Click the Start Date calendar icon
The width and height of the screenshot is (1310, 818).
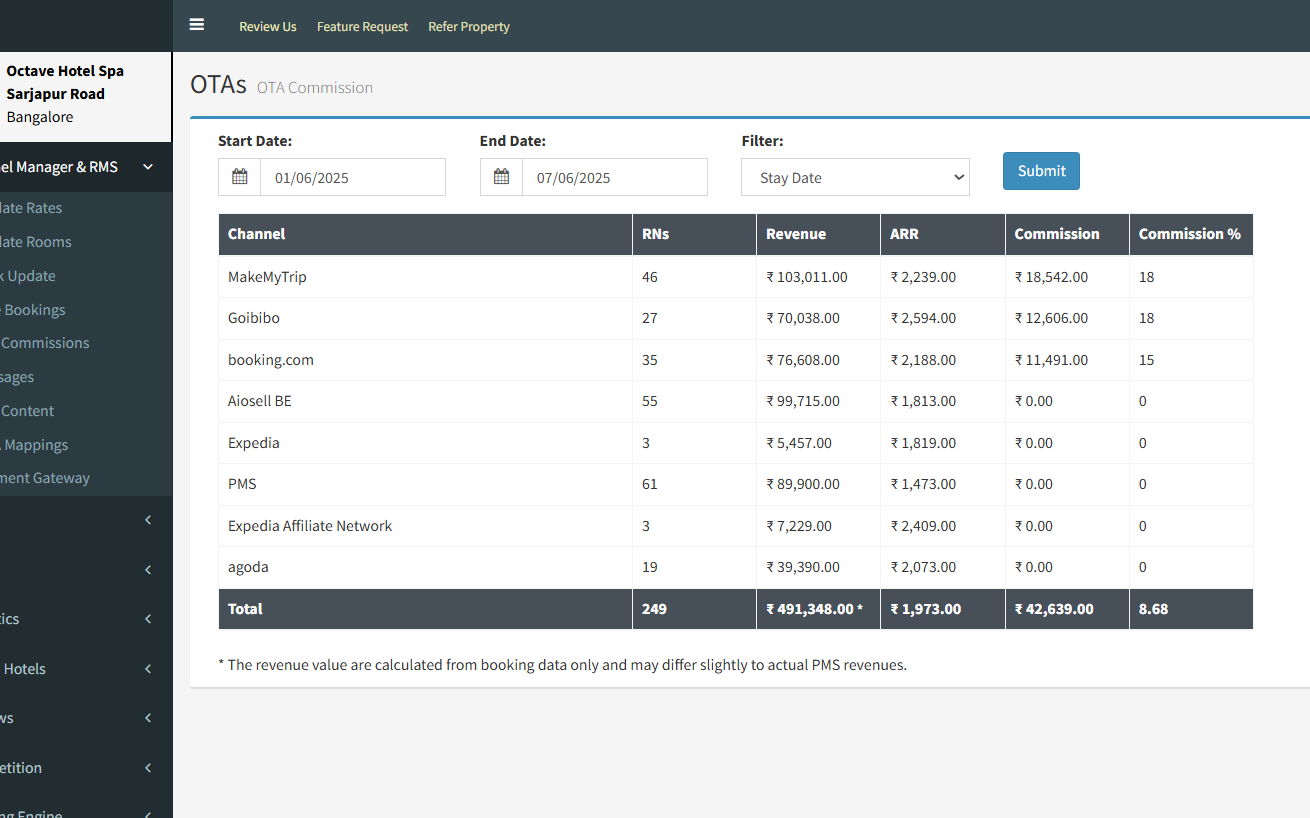click(x=240, y=177)
